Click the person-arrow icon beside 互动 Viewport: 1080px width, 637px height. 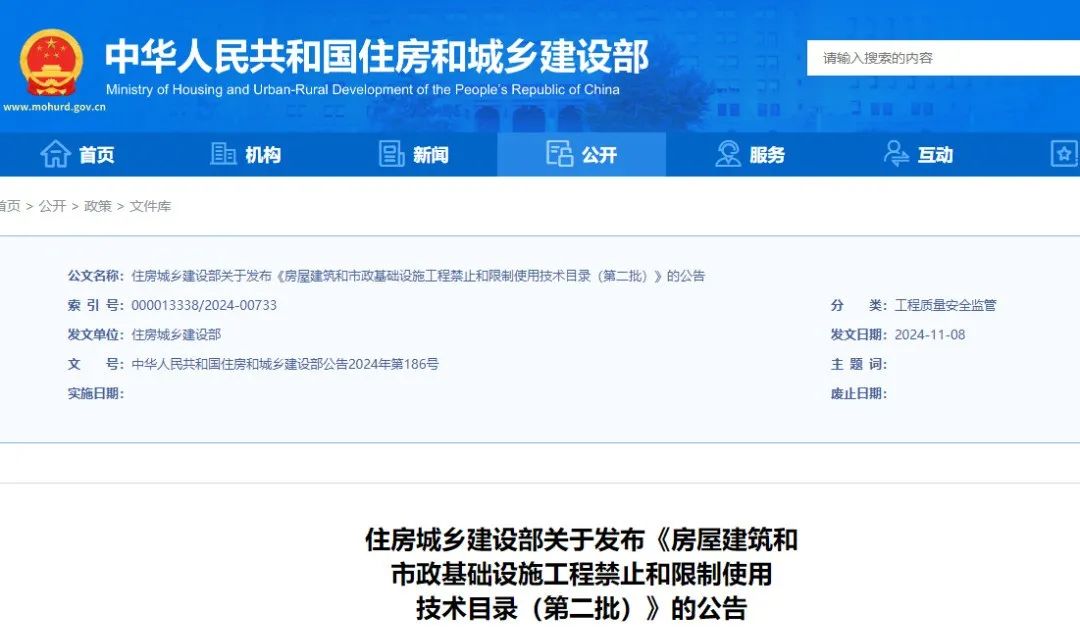coord(896,154)
